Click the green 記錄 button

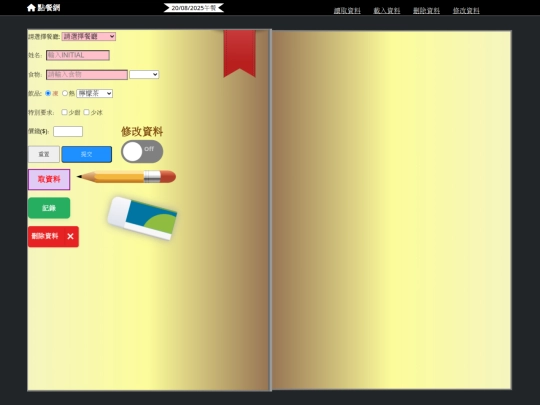point(49,208)
